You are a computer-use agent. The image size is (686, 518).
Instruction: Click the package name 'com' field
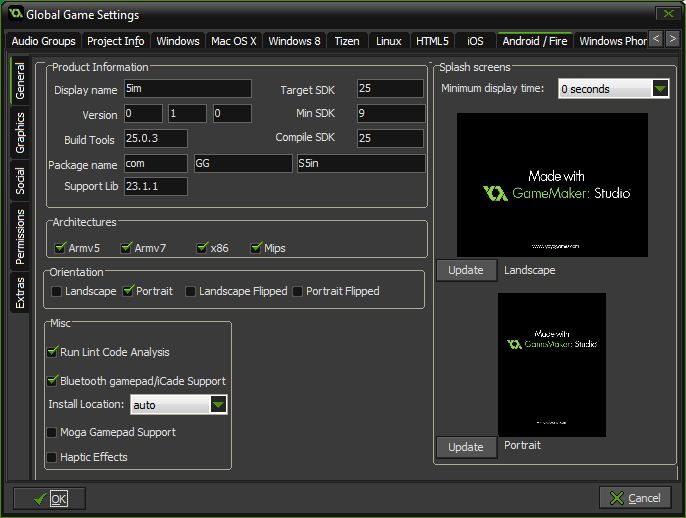pos(156,163)
